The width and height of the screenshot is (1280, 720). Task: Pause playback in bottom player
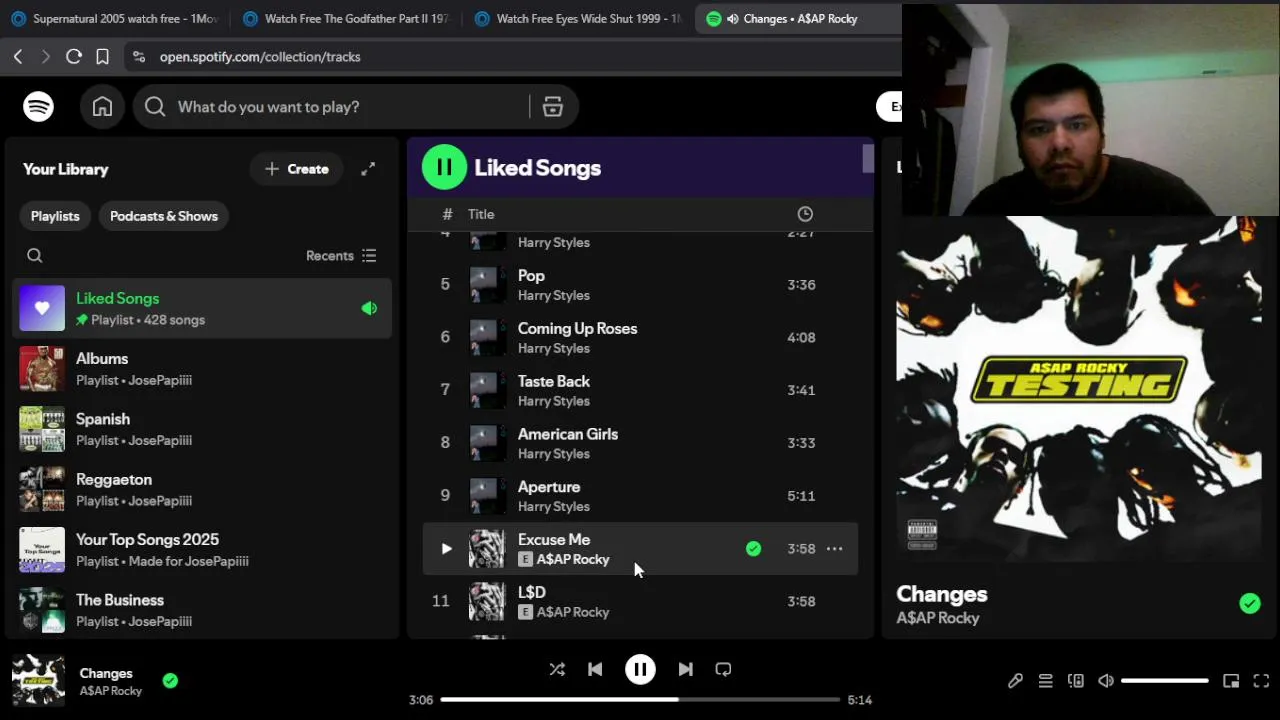coord(640,670)
